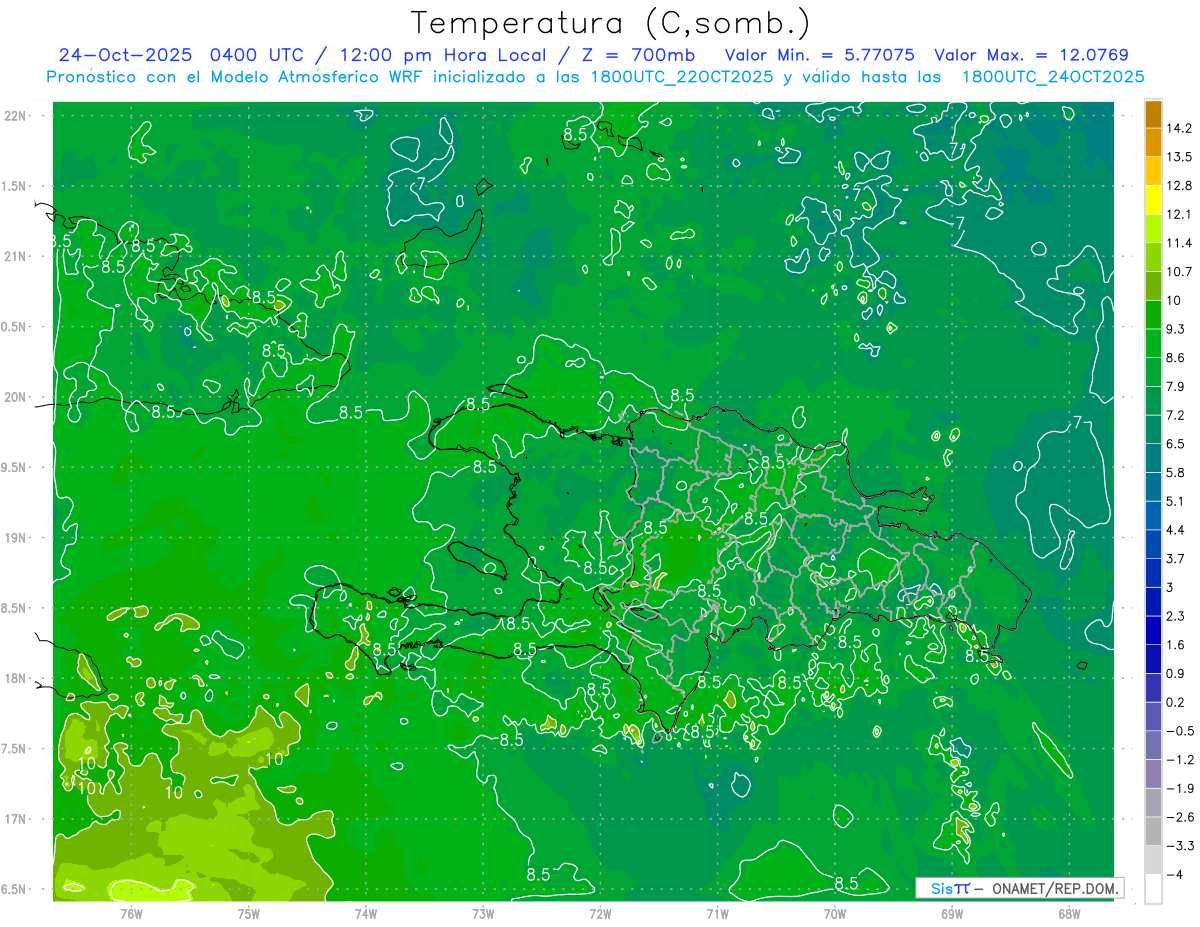Click the 68W longitude axis label
The height and width of the screenshot is (927, 1200).
[1068, 913]
